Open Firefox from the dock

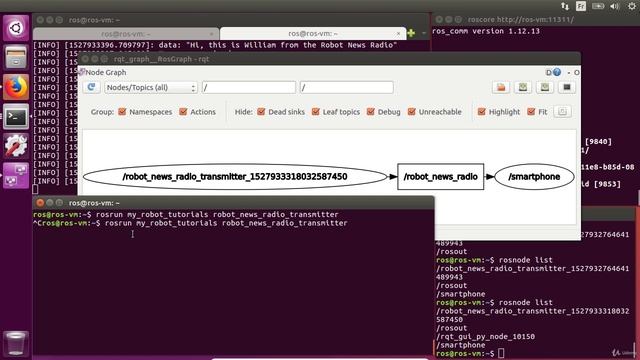coord(16,87)
